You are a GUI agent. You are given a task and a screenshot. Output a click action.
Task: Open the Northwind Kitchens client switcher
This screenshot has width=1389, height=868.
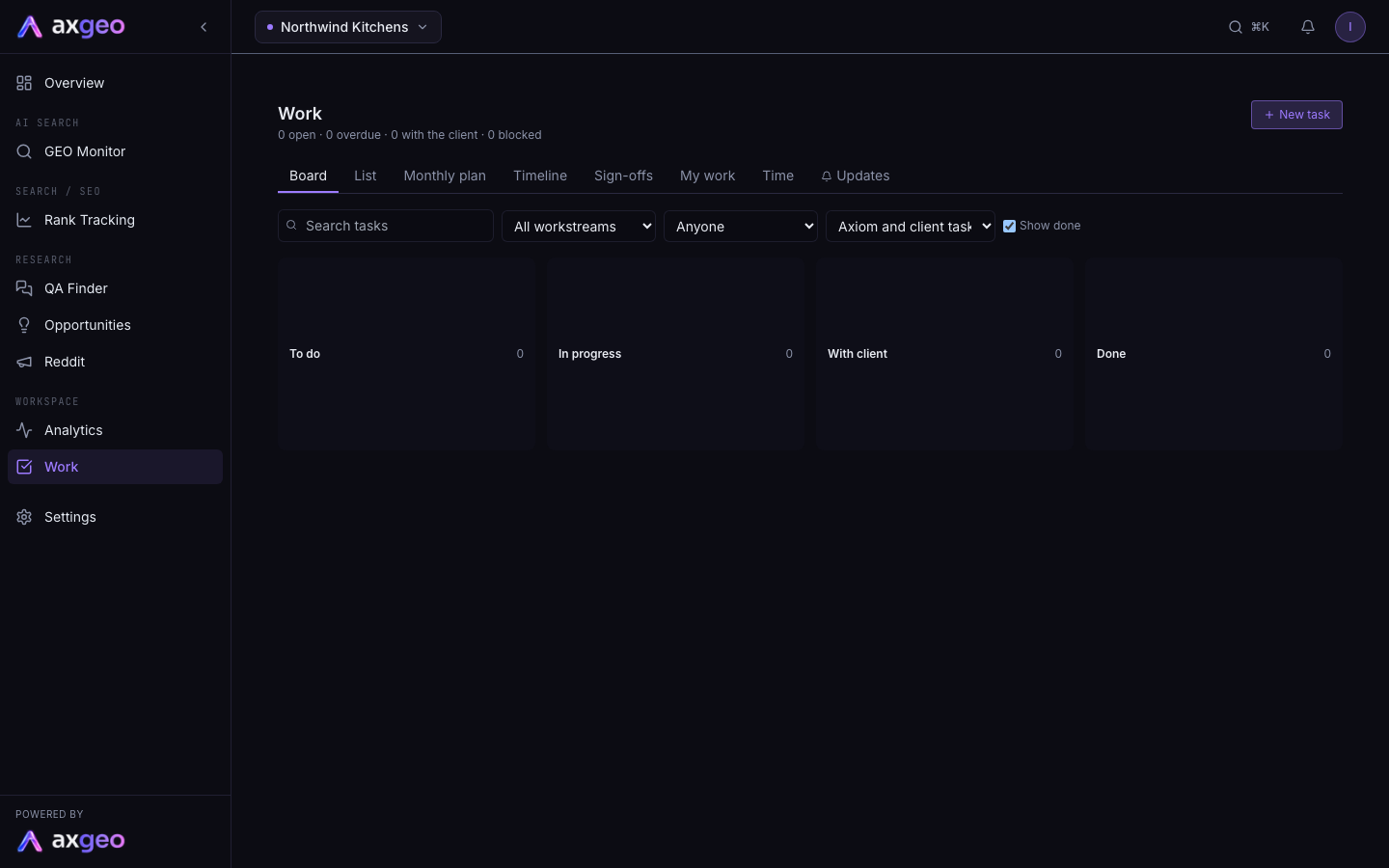point(348,27)
